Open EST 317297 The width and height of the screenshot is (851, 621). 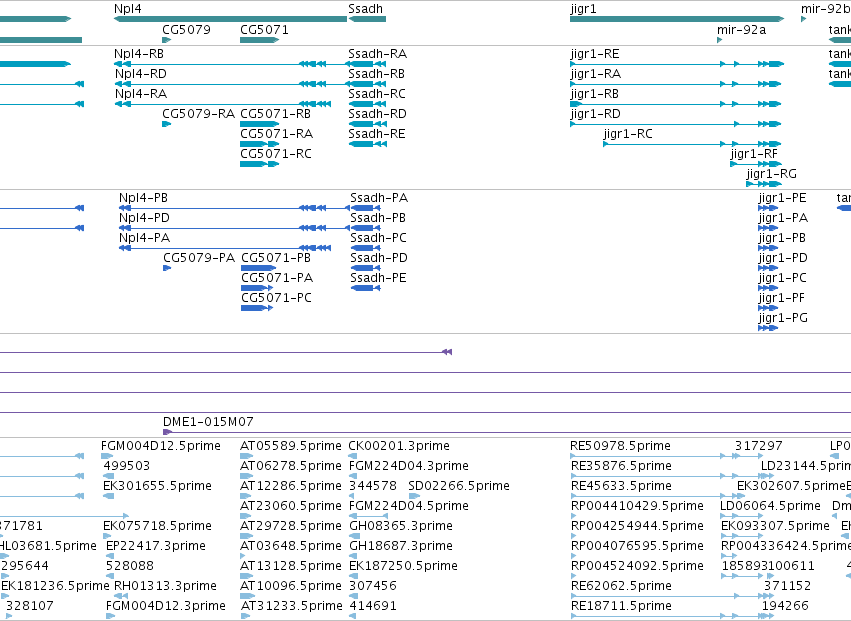(758, 446)
